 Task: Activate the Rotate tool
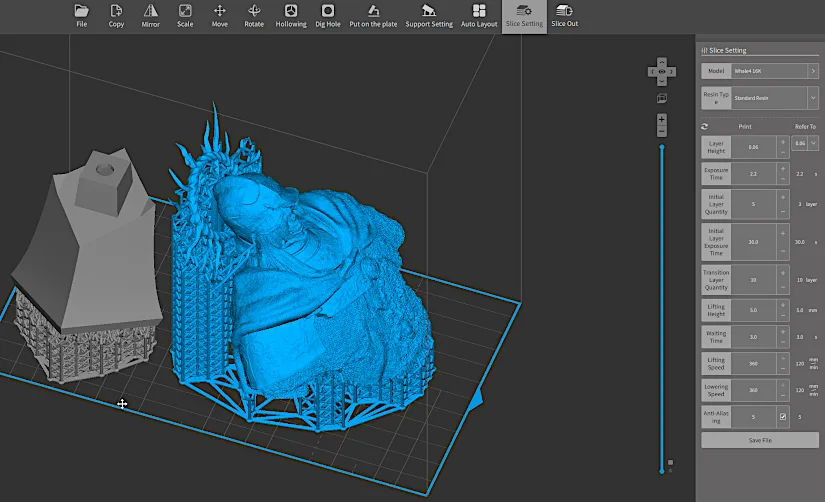pos(254,16)
